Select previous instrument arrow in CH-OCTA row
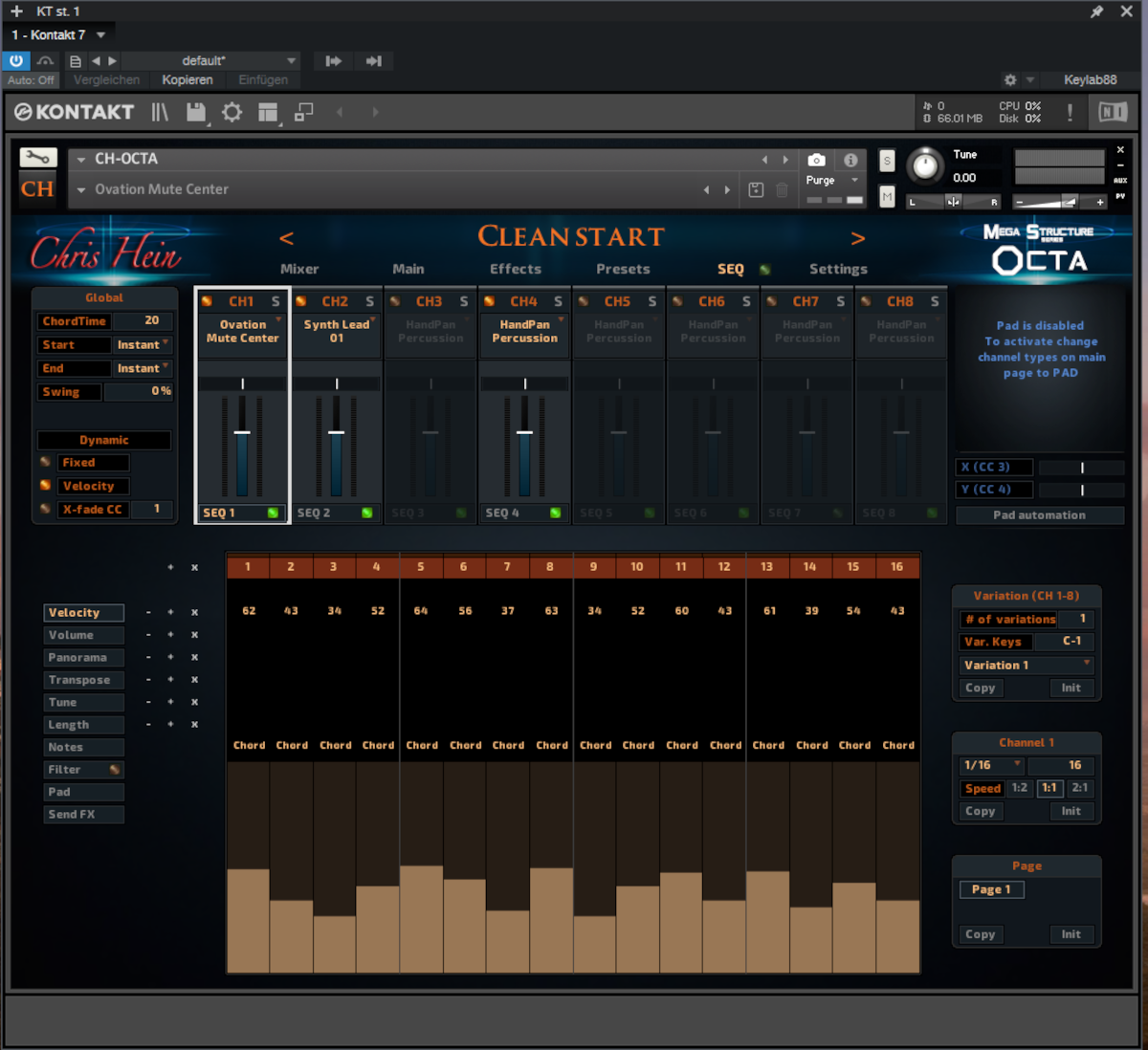1148x1050 pixels. [x=764, y=160]
